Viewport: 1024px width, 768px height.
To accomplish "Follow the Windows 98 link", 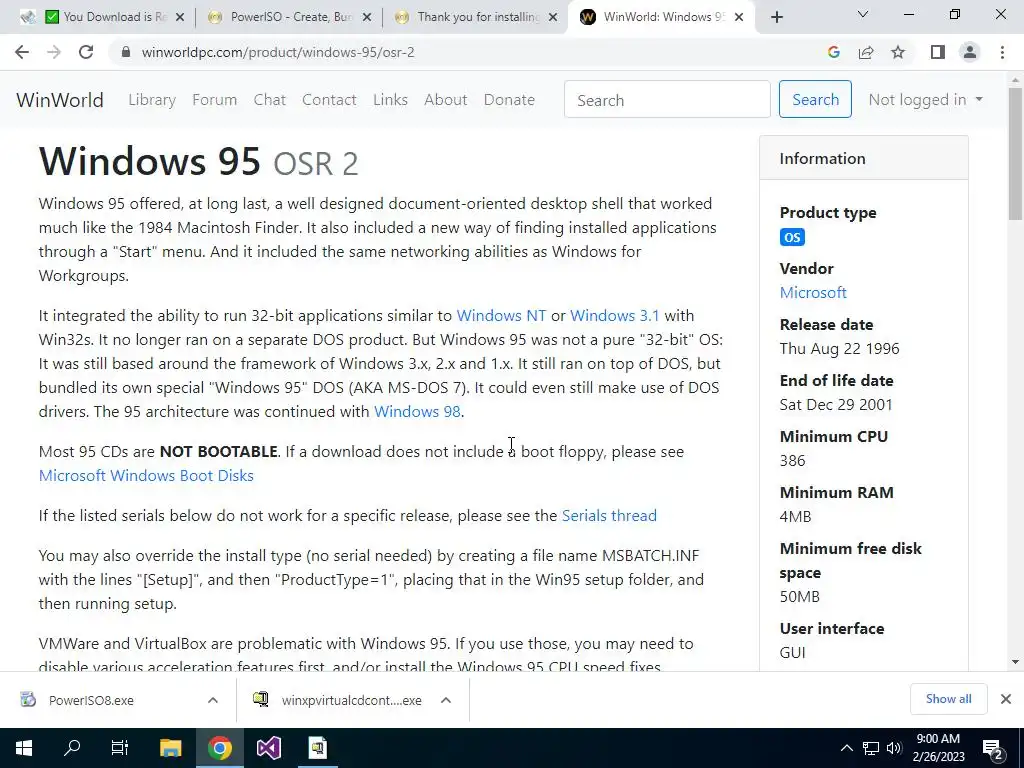I will [x=417, y=411].
